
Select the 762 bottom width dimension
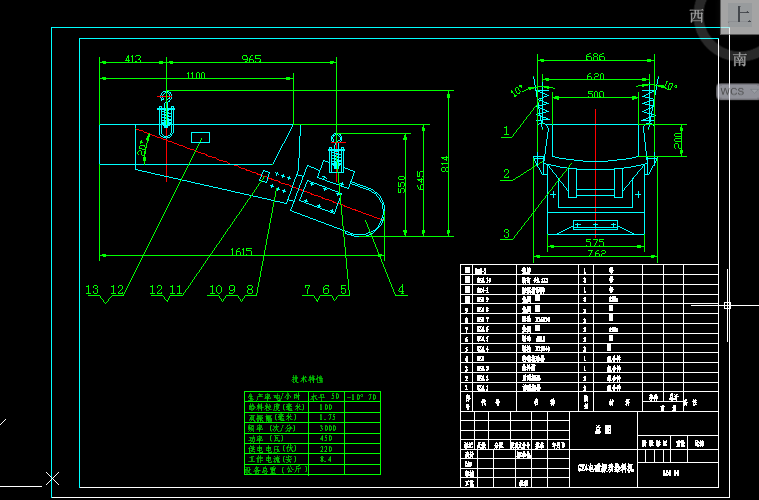point(595,253)
